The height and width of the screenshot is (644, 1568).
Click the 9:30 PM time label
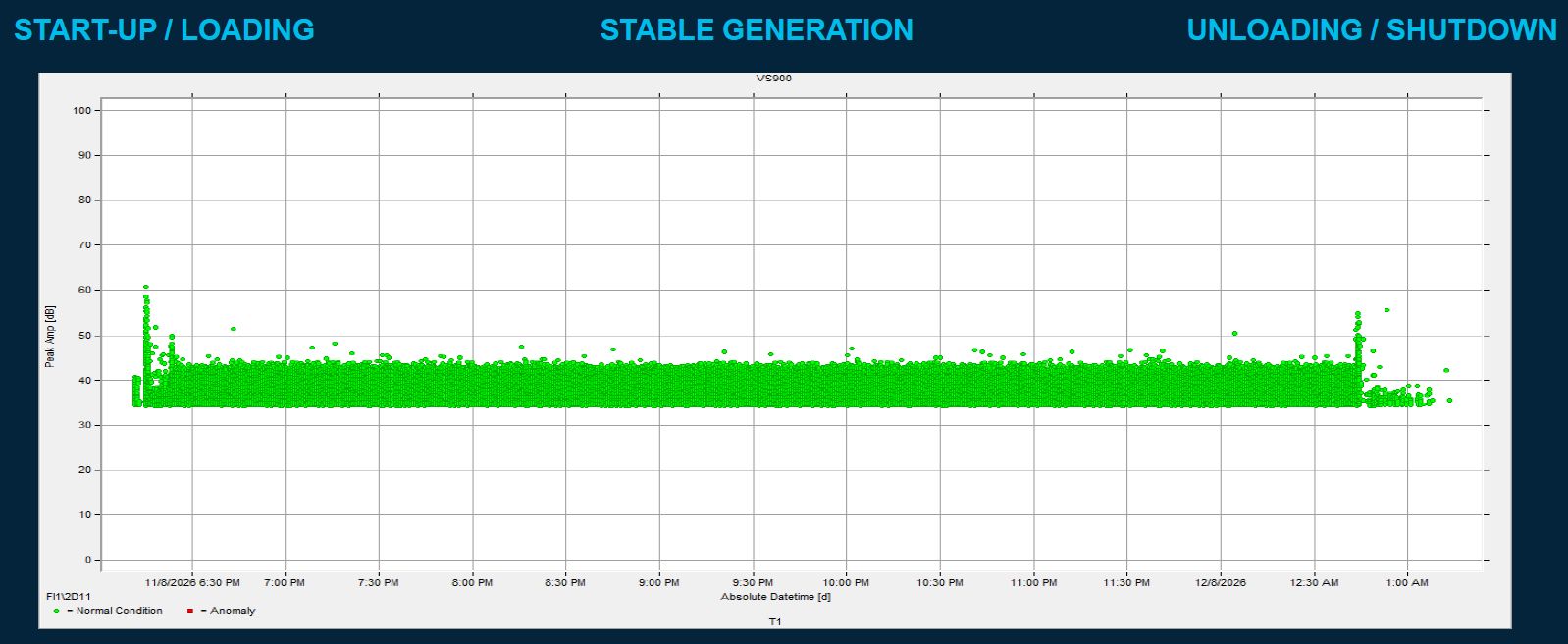pyautogui.click(x=753, y=582)
